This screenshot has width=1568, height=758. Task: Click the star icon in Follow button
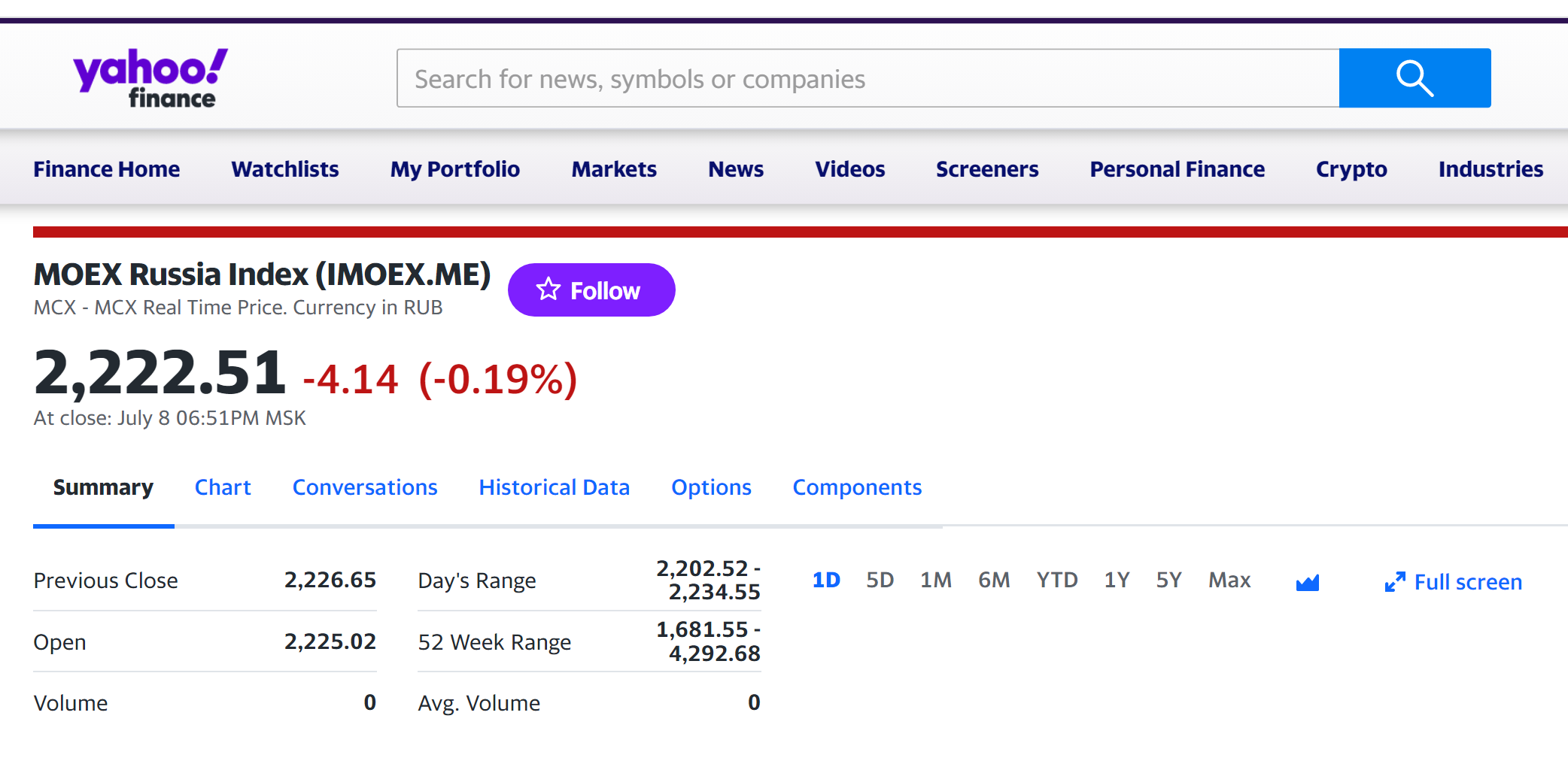click(548, 290)
